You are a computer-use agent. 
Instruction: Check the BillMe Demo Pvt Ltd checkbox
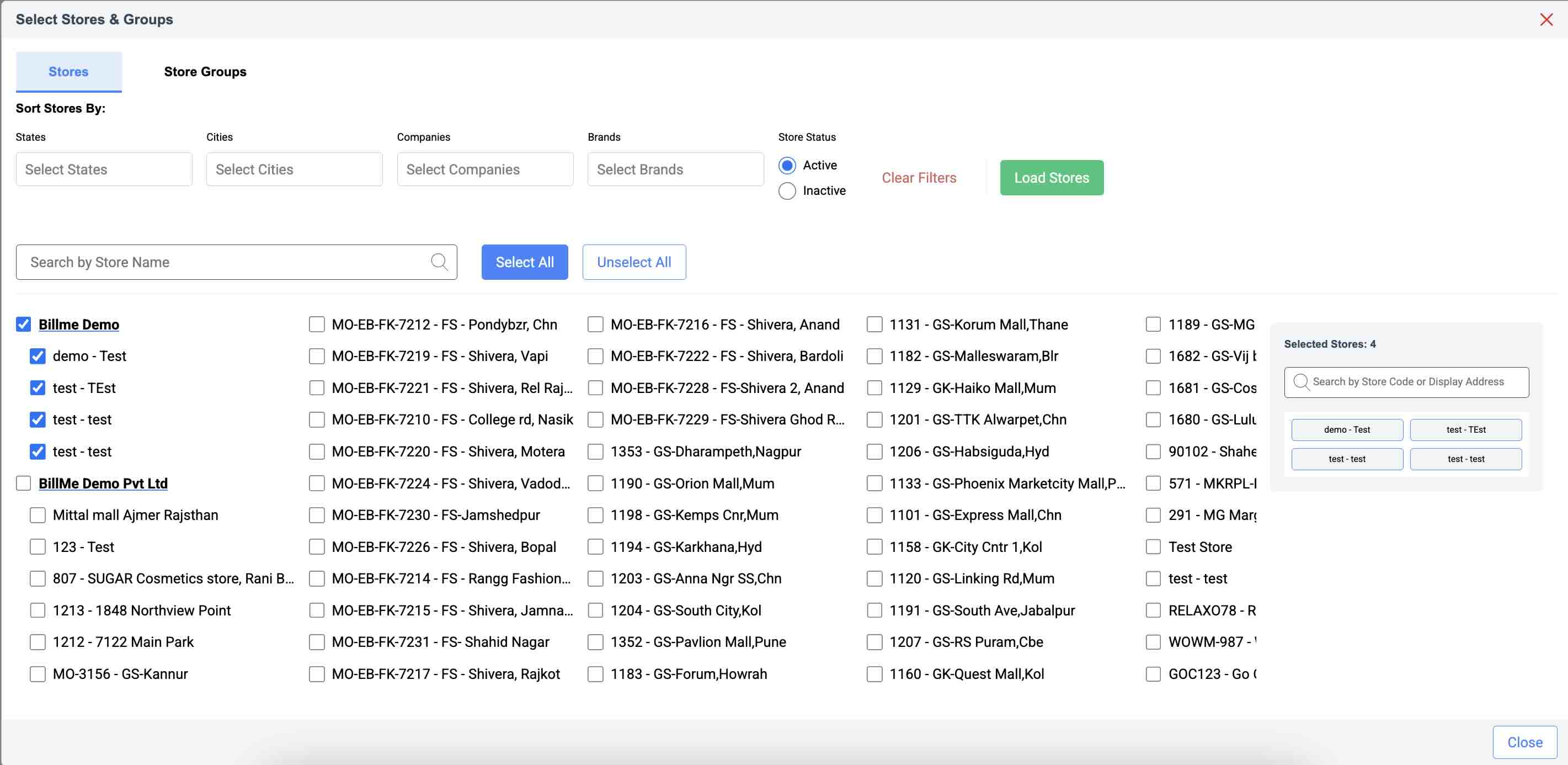24,484
